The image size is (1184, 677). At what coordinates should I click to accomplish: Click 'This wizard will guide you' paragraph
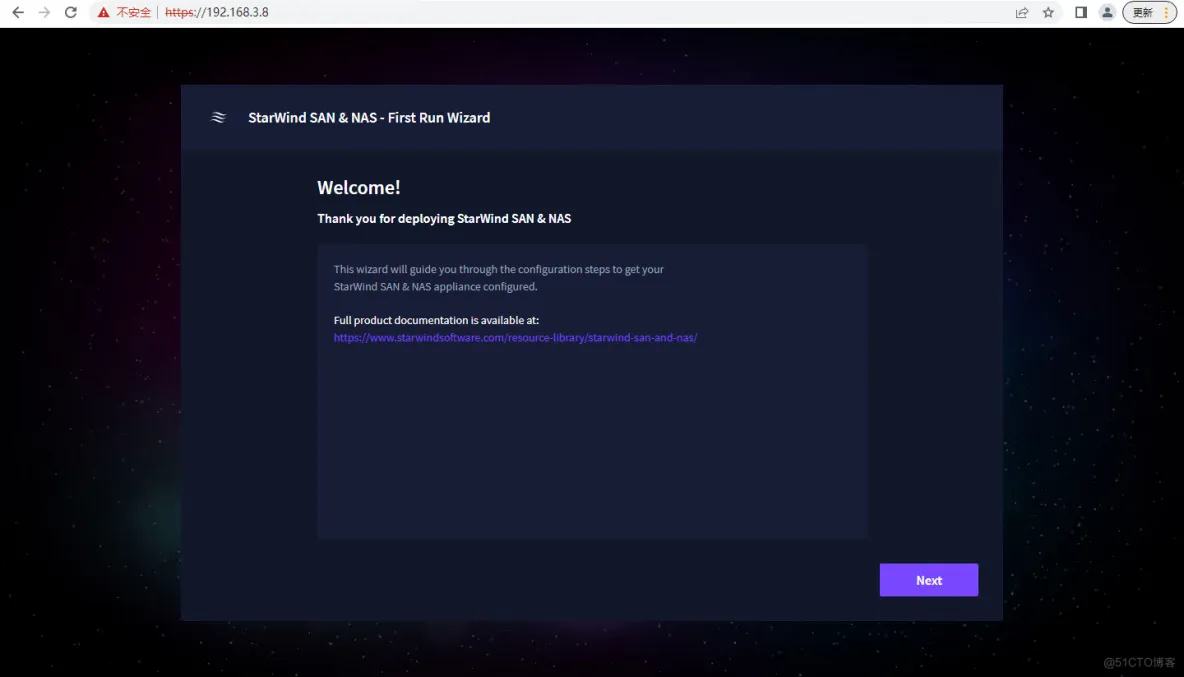(498, 278)
